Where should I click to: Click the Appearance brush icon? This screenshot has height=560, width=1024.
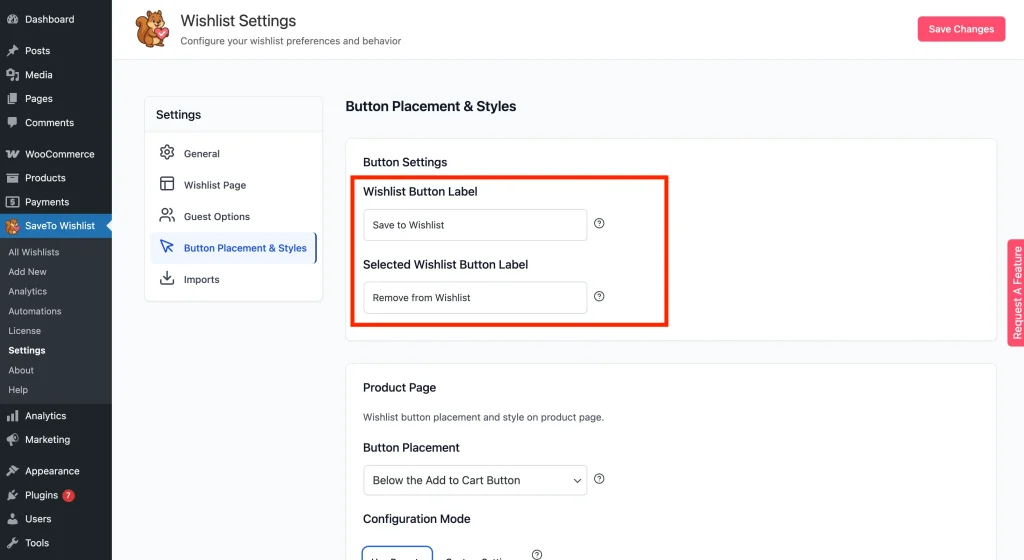12,471
